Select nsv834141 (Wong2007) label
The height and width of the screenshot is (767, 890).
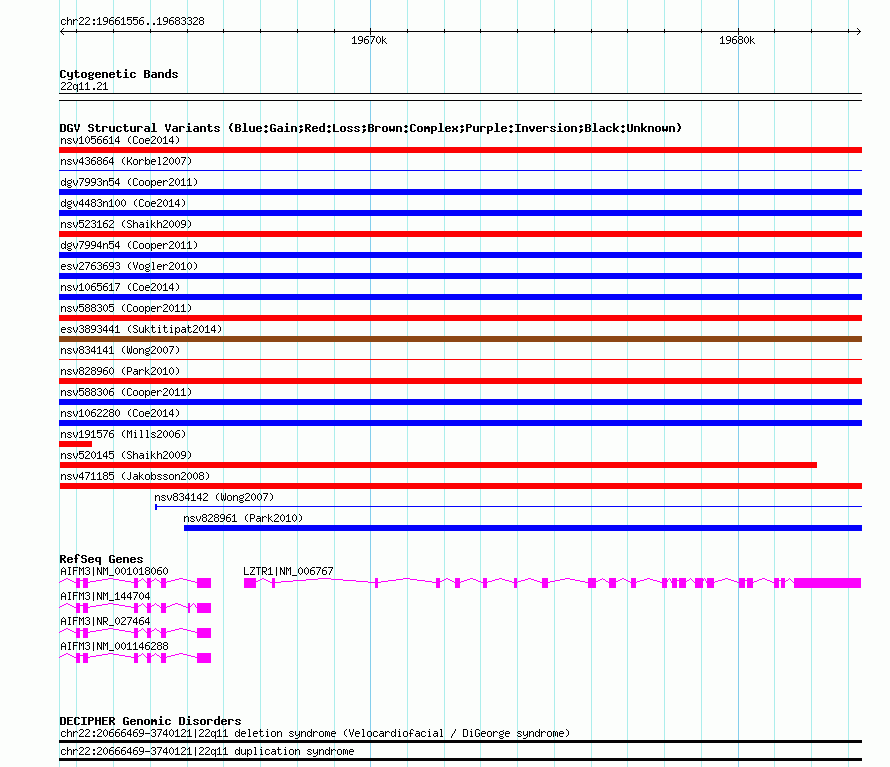click(120, 350)
